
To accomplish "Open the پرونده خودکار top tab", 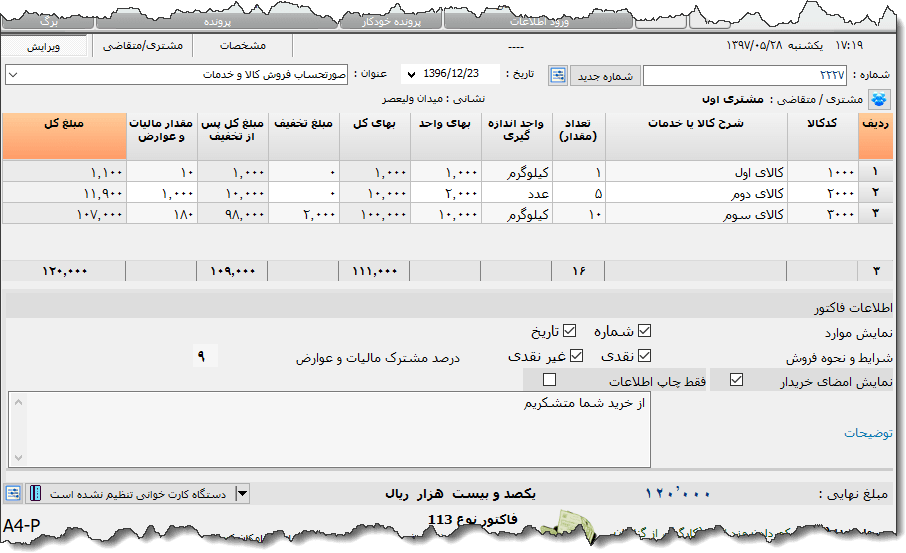I will click(x=391, y=22).
